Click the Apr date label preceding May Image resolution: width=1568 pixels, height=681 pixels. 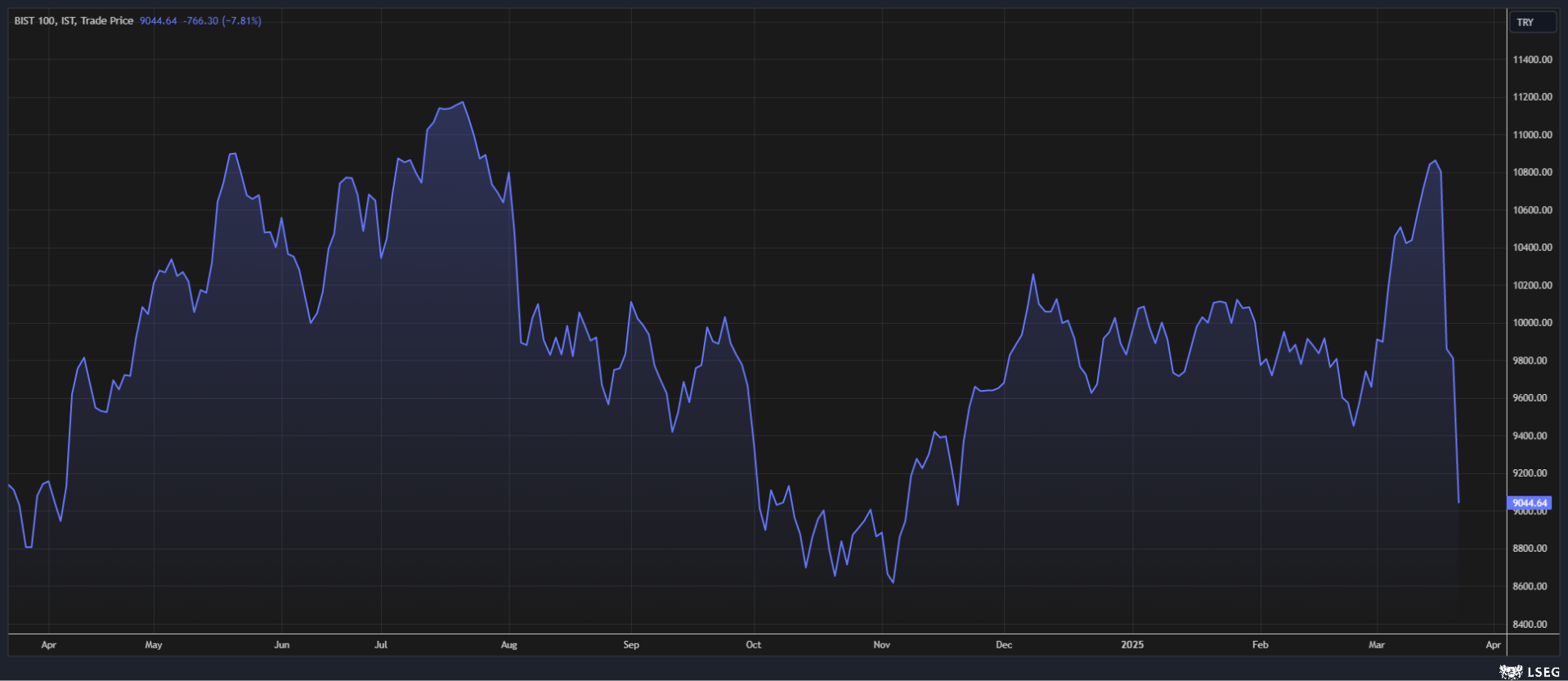(x=49, y=645)
